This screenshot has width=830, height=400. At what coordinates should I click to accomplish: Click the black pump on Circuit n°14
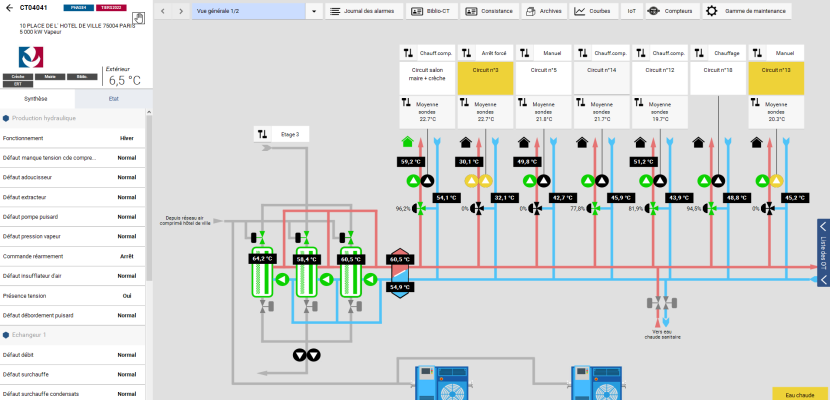point(601,181)
